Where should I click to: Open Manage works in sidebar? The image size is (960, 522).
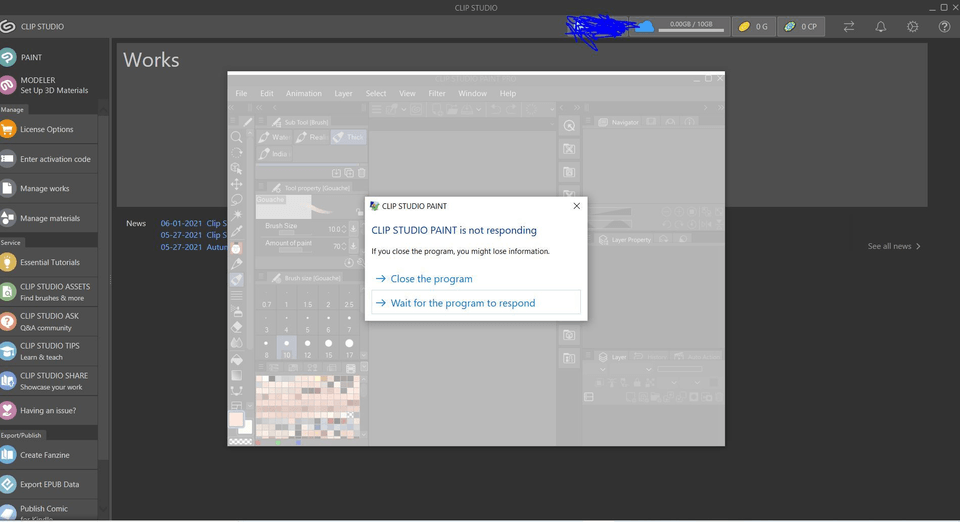click(49, 188)
